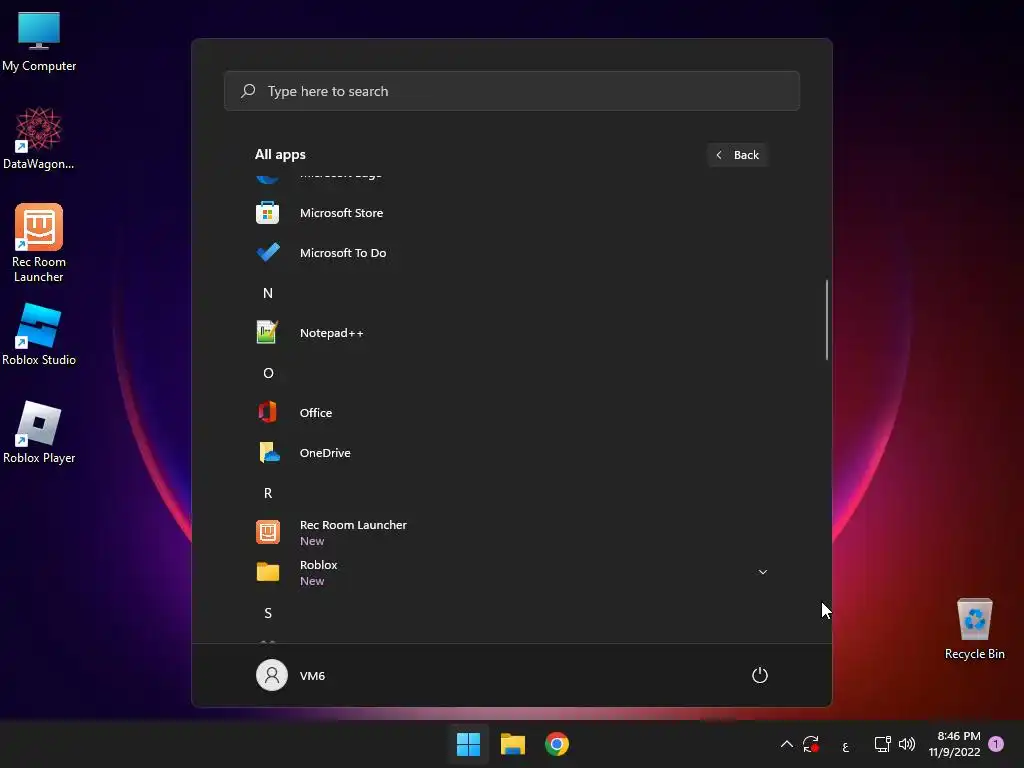Open Microsoft Store from the apps list
The height and width of the screenshot is (768, 1024).
click(511, 213)
